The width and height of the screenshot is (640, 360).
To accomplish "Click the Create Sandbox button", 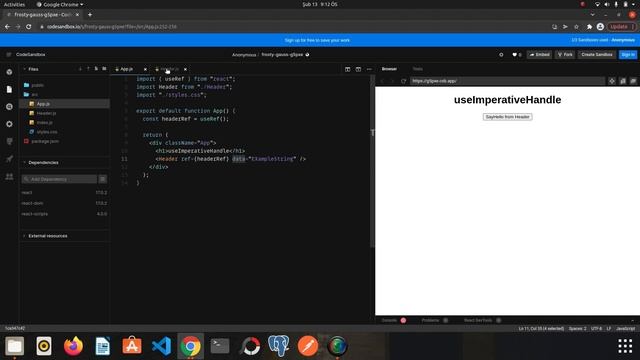I will [597, 55].
